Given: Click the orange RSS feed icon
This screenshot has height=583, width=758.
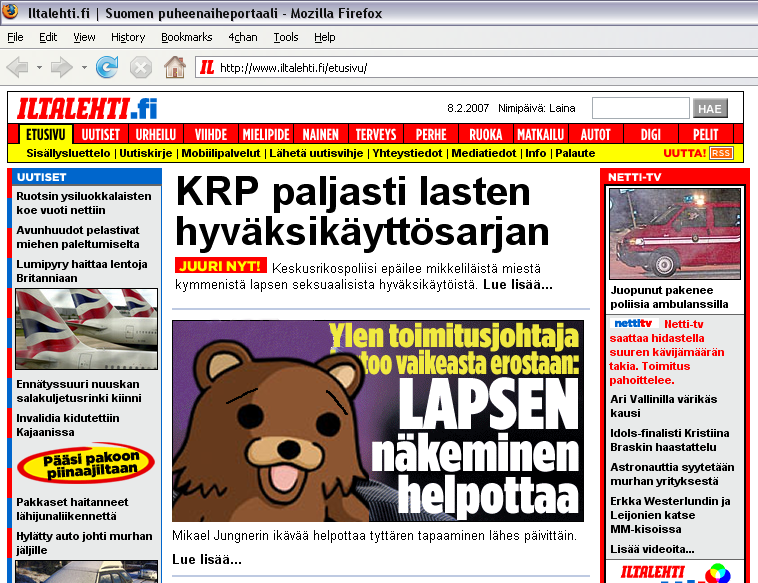Looking at the screenshot, I should [721, 153].
